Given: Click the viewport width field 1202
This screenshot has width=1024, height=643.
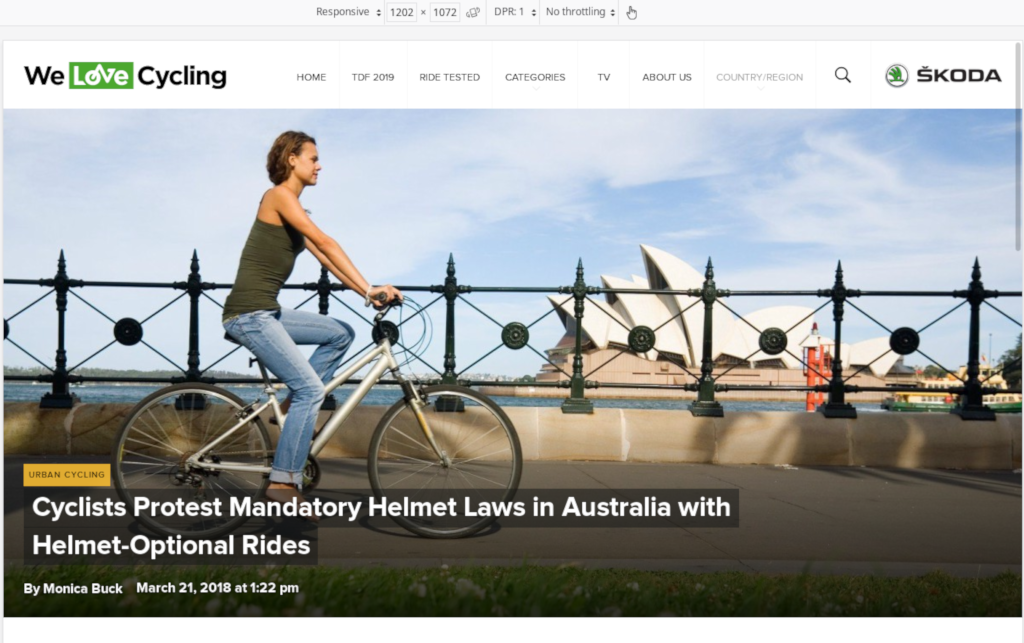Looking at the screenshot, I should [401, 12].
